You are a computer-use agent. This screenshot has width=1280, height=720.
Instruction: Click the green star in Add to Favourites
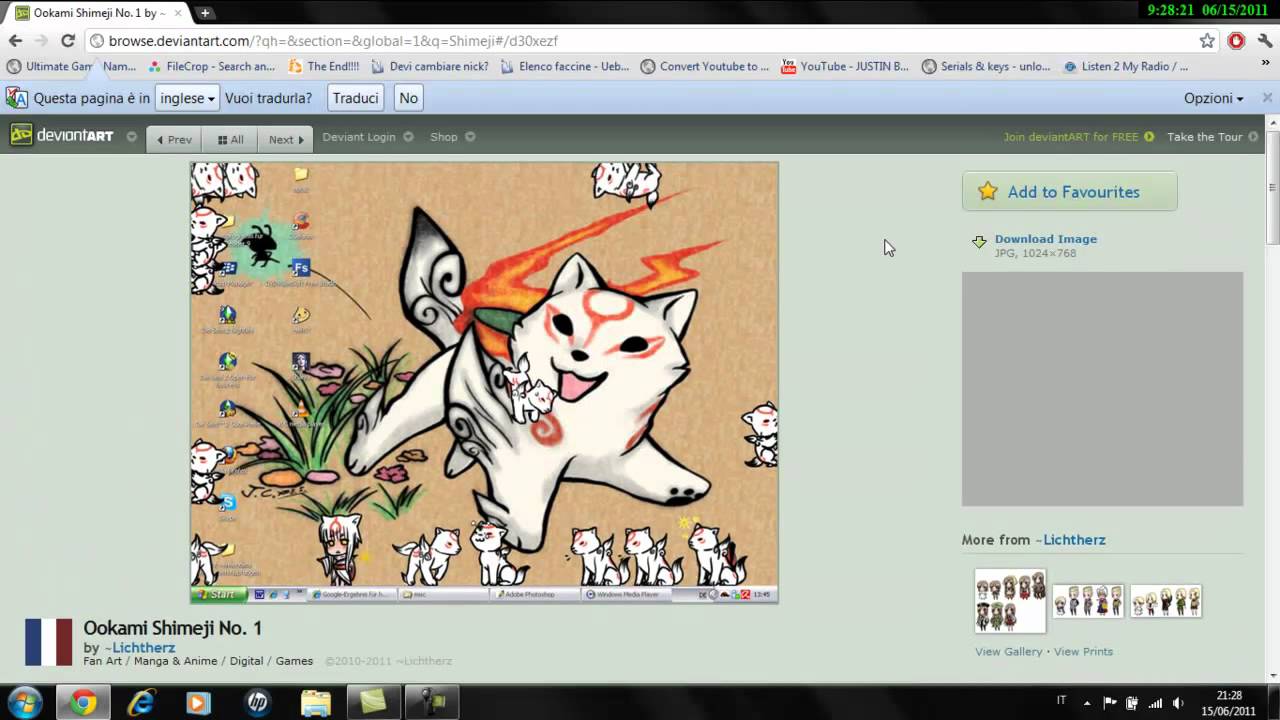[988, 191]
